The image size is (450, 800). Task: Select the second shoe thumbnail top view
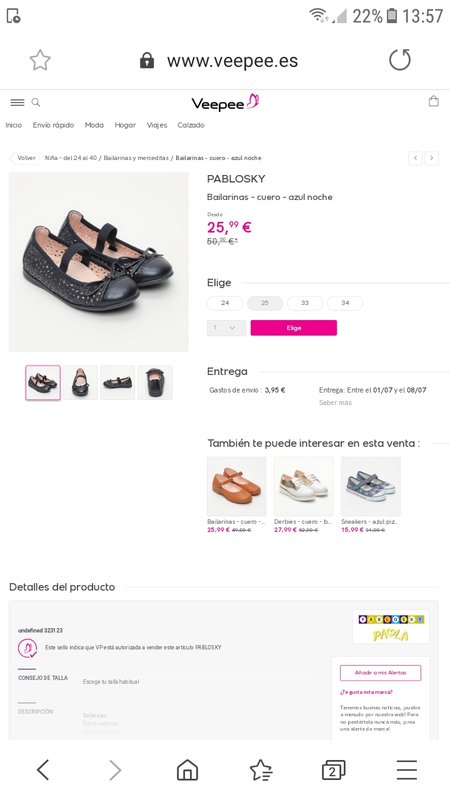[80, 383]
